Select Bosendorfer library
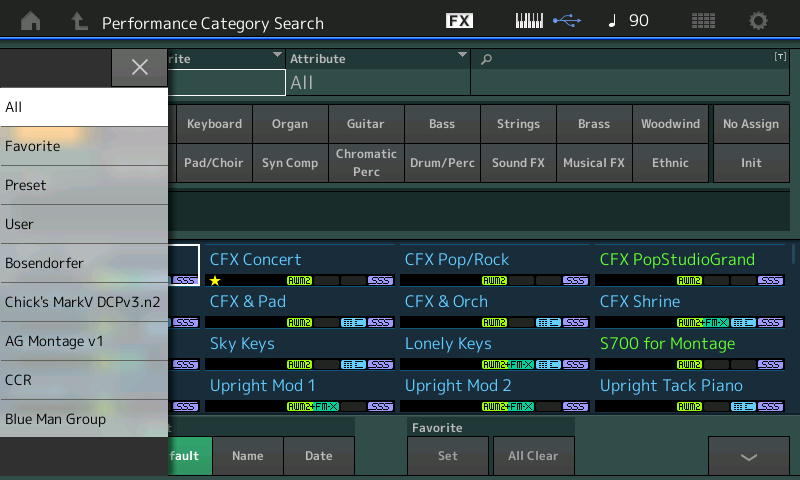 [84, 263]
